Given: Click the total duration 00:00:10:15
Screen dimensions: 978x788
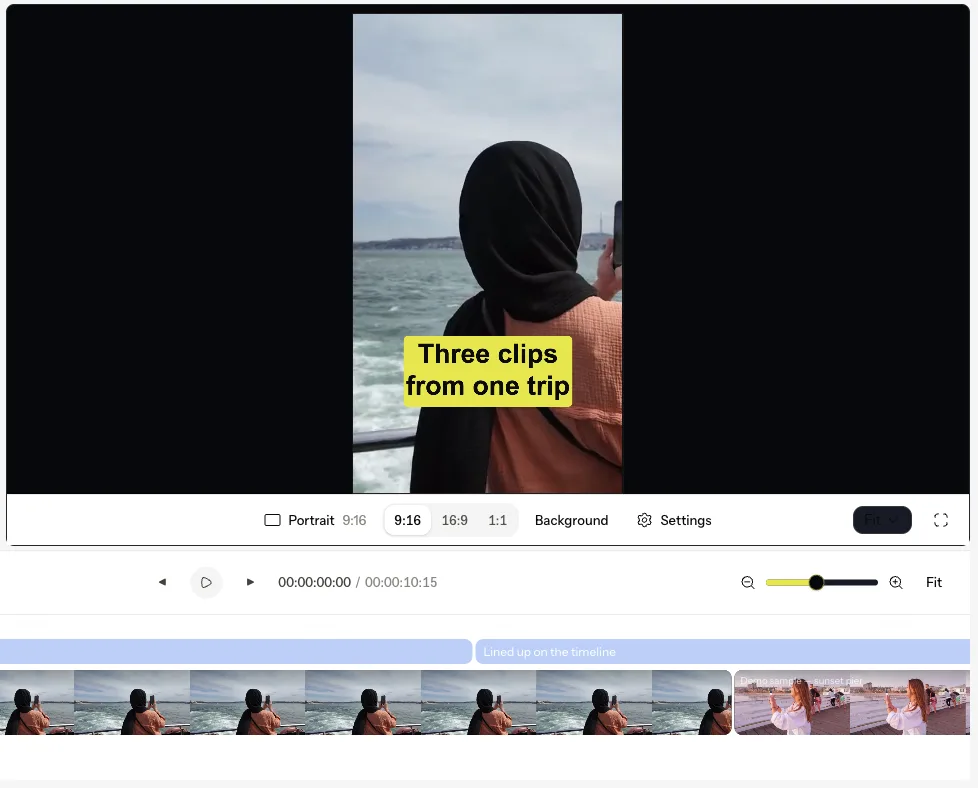Looking at the screenshot, I should click(x=401, y=582).
